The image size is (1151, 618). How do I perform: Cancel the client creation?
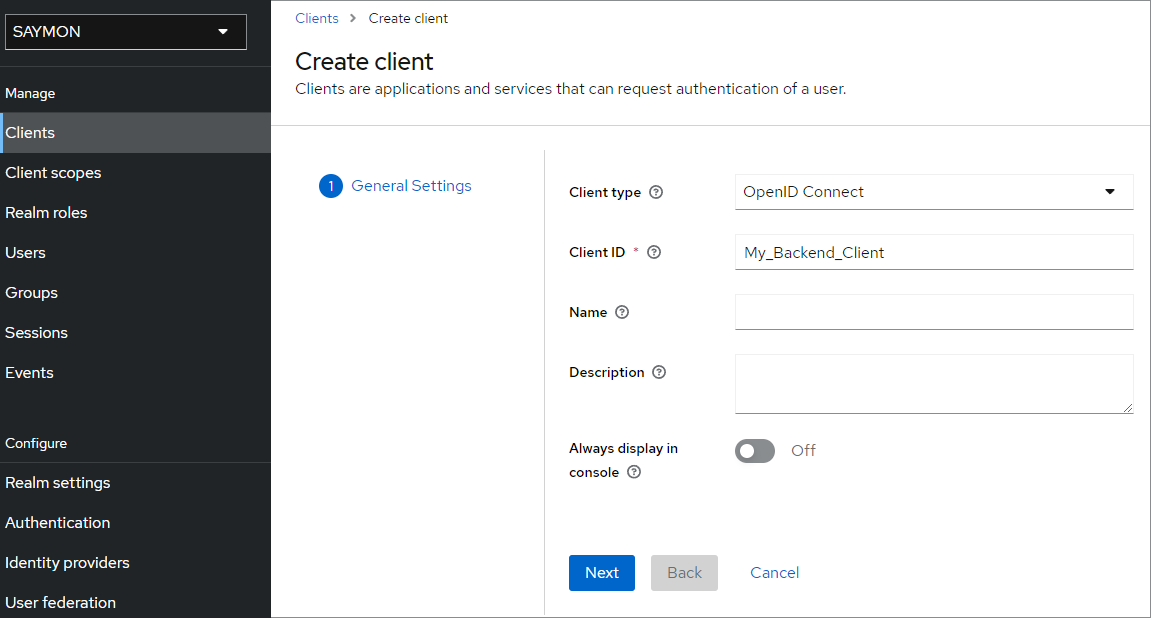click(774, 573)
